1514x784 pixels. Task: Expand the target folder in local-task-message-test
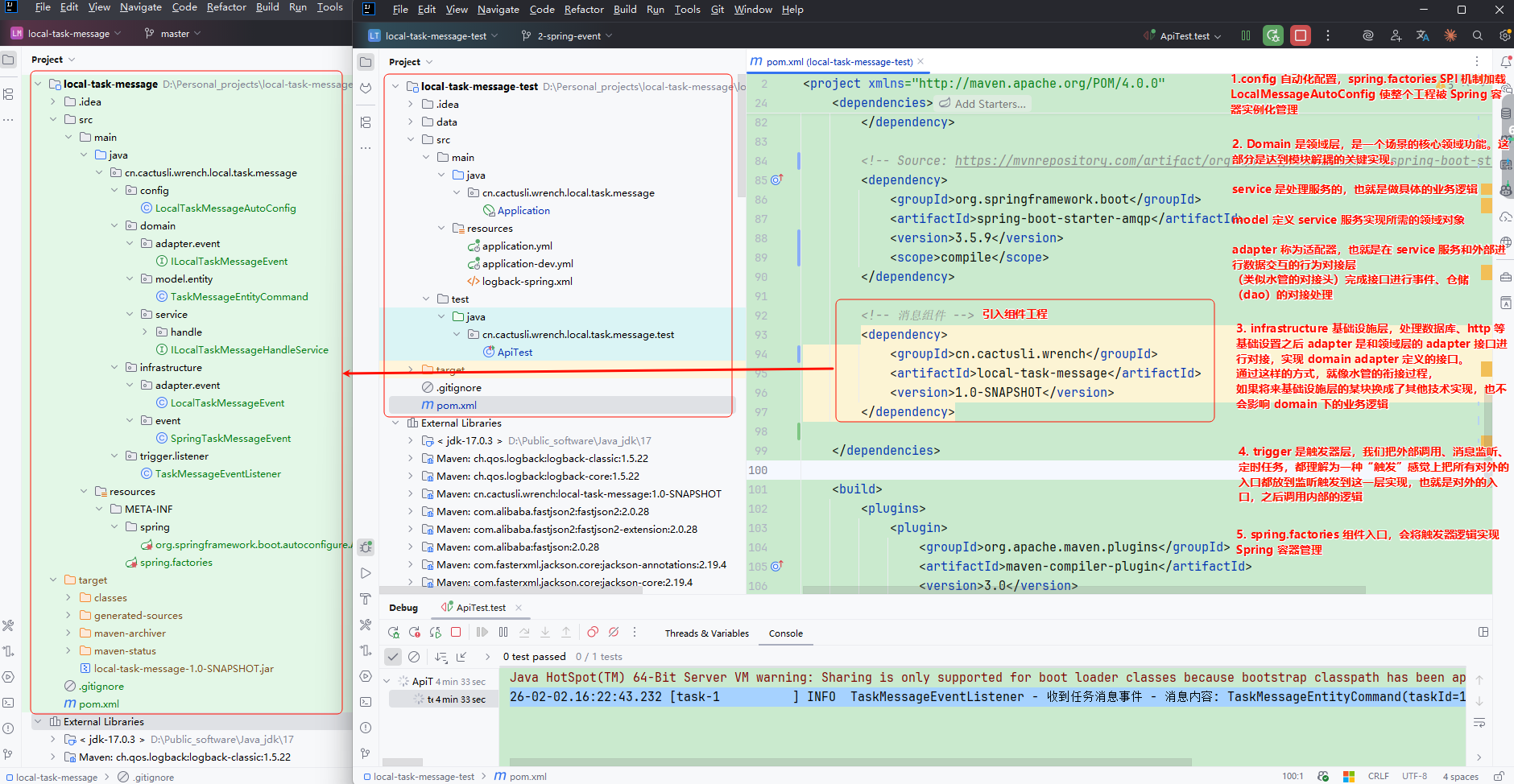point(411,369)
